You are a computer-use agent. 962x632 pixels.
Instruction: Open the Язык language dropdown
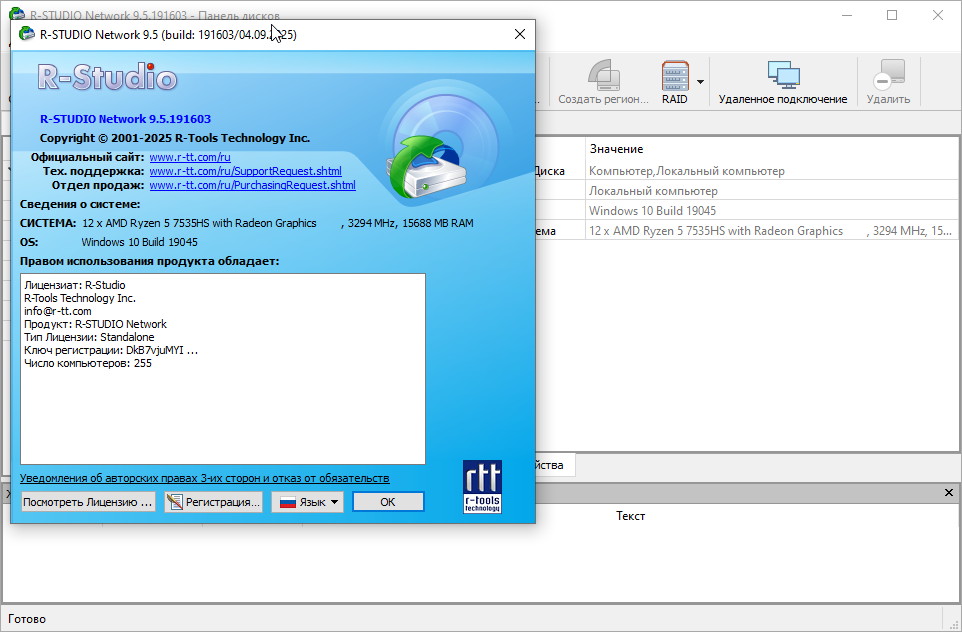click(x=307, y=502)
